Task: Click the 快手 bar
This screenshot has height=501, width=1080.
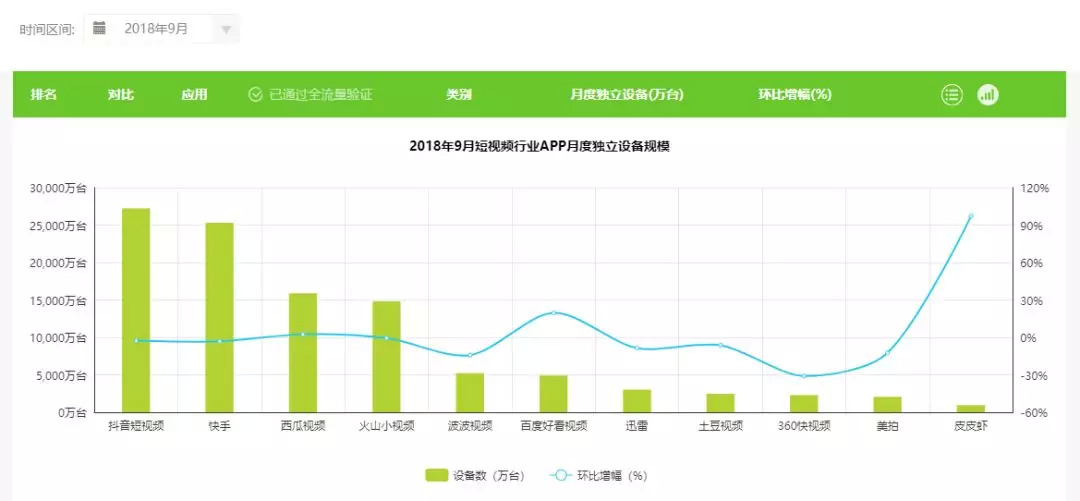Action: pos(220,317)
